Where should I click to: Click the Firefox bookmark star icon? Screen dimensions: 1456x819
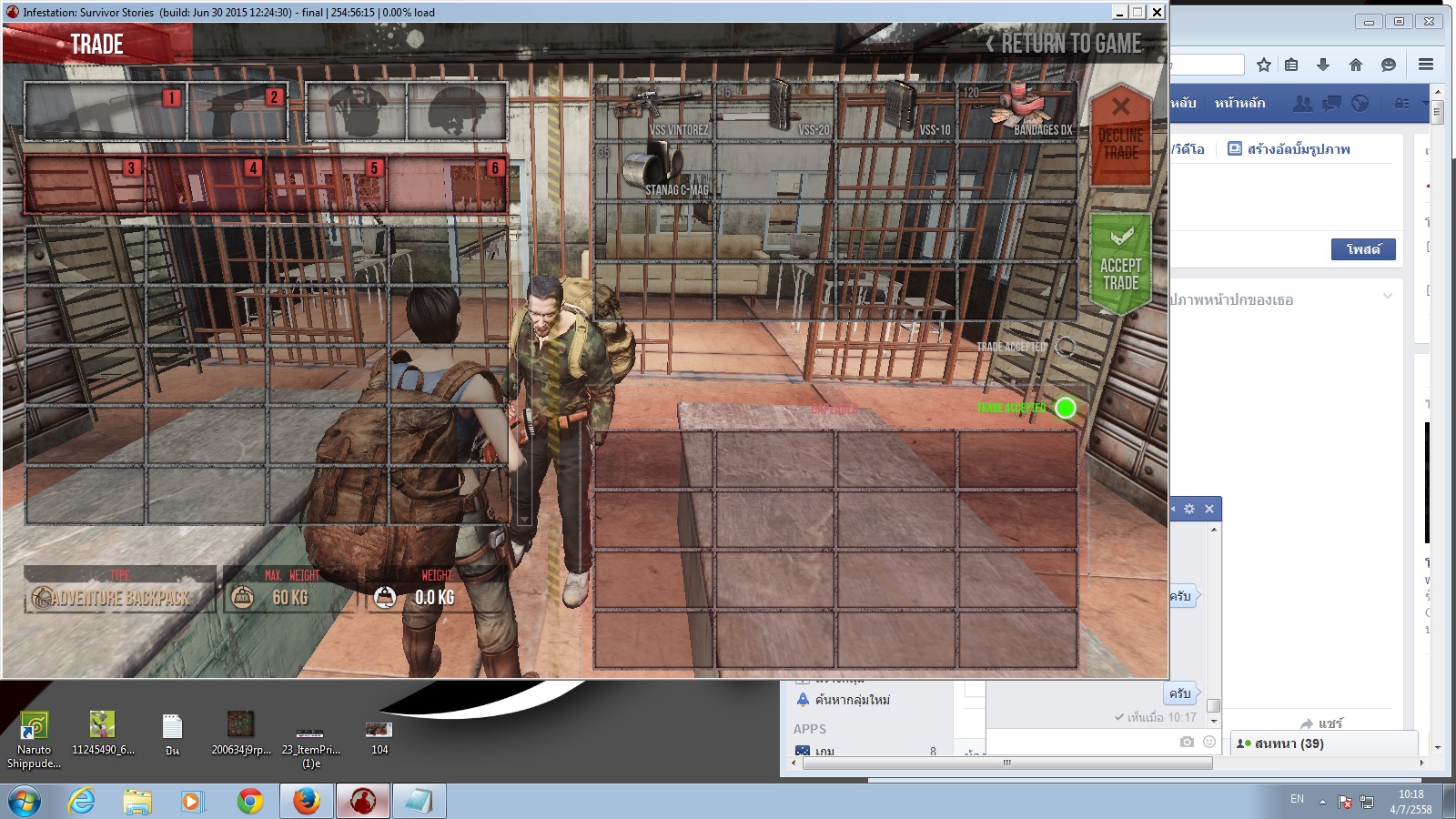click(1263, 65)
